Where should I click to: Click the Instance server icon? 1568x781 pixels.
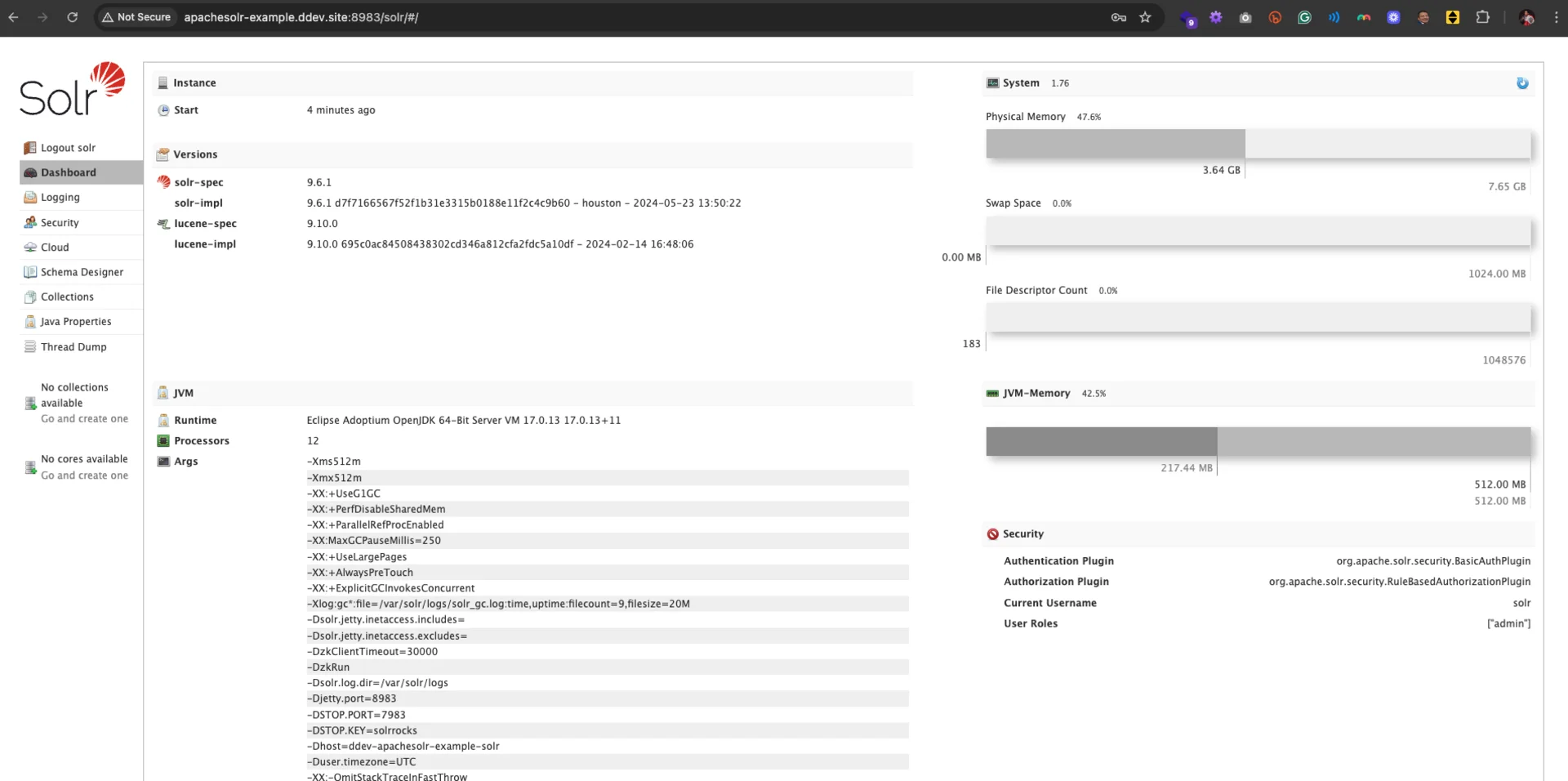click(x=163, y=83)
